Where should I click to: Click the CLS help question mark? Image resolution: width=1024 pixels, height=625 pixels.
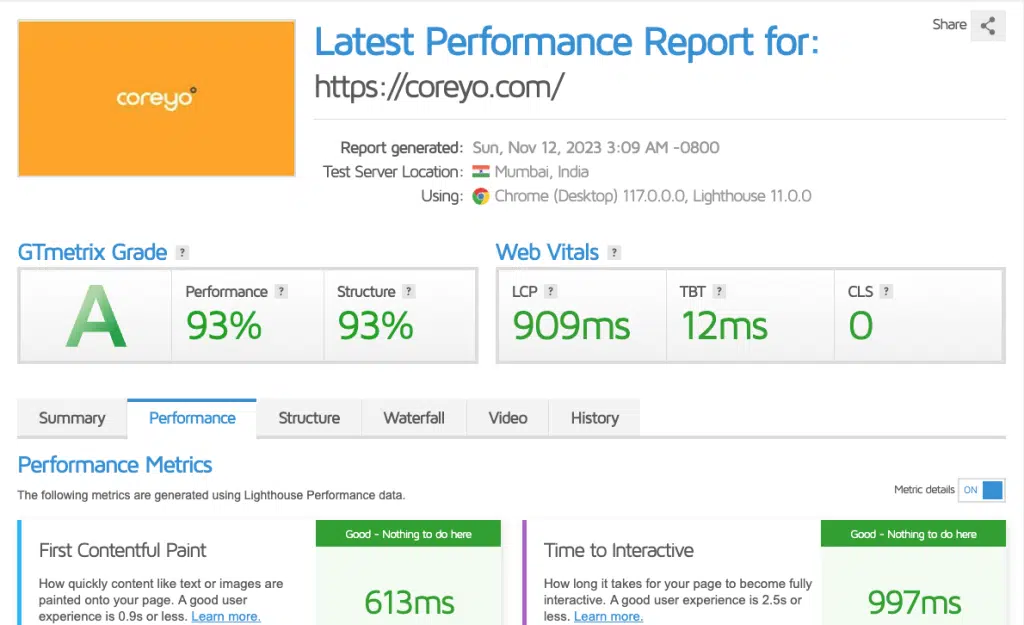tap(886, 291)
